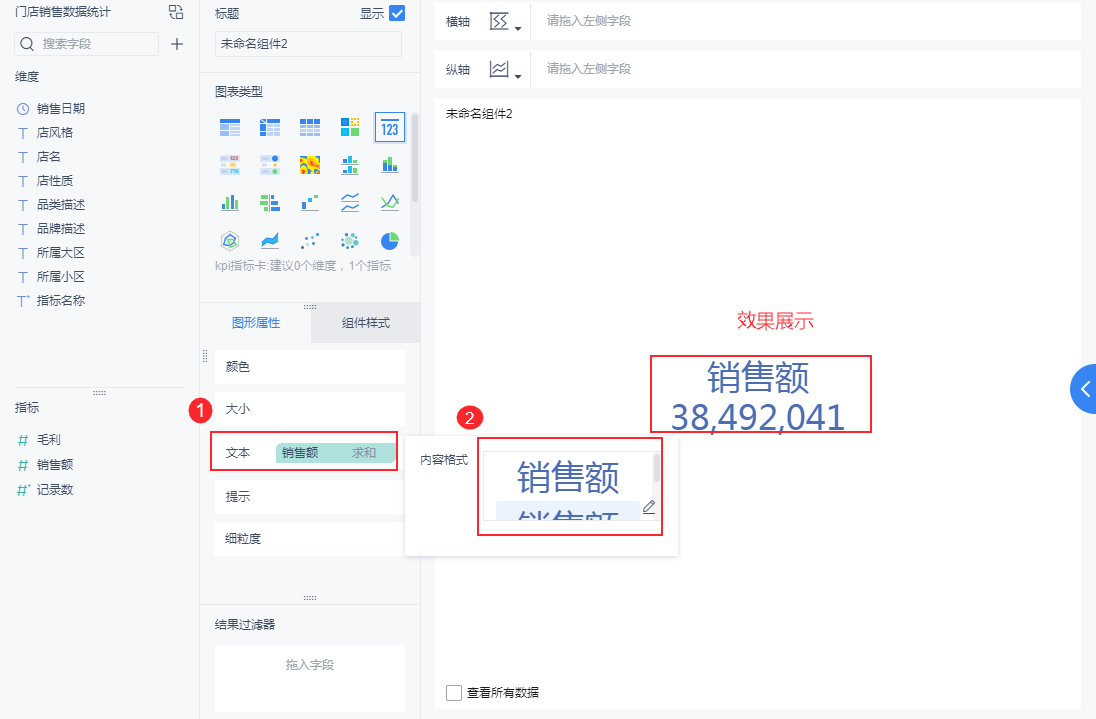Select the waterfall chart type
This screenshot has height=719, width=1096.
310,203
